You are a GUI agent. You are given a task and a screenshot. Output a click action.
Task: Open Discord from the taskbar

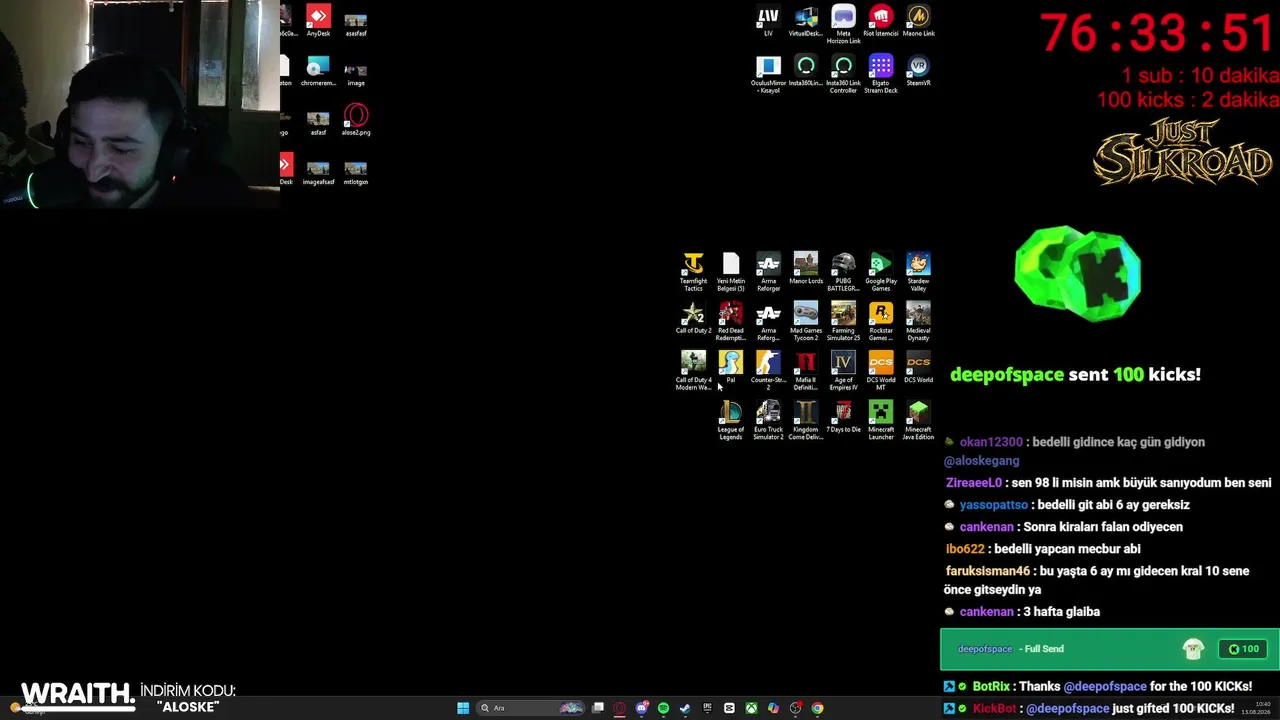pos(642,708)
